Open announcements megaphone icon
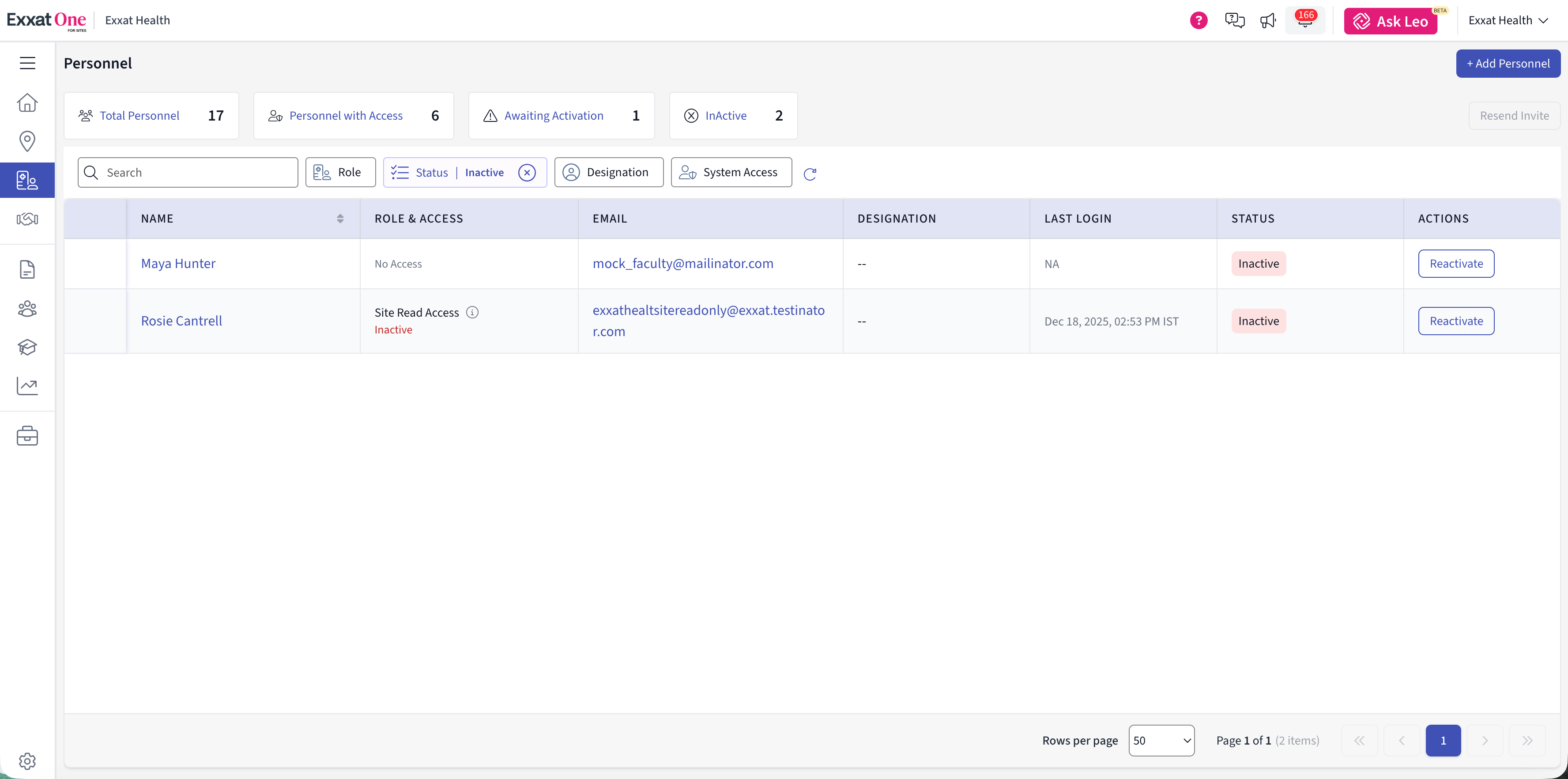 coord(1268,21)
